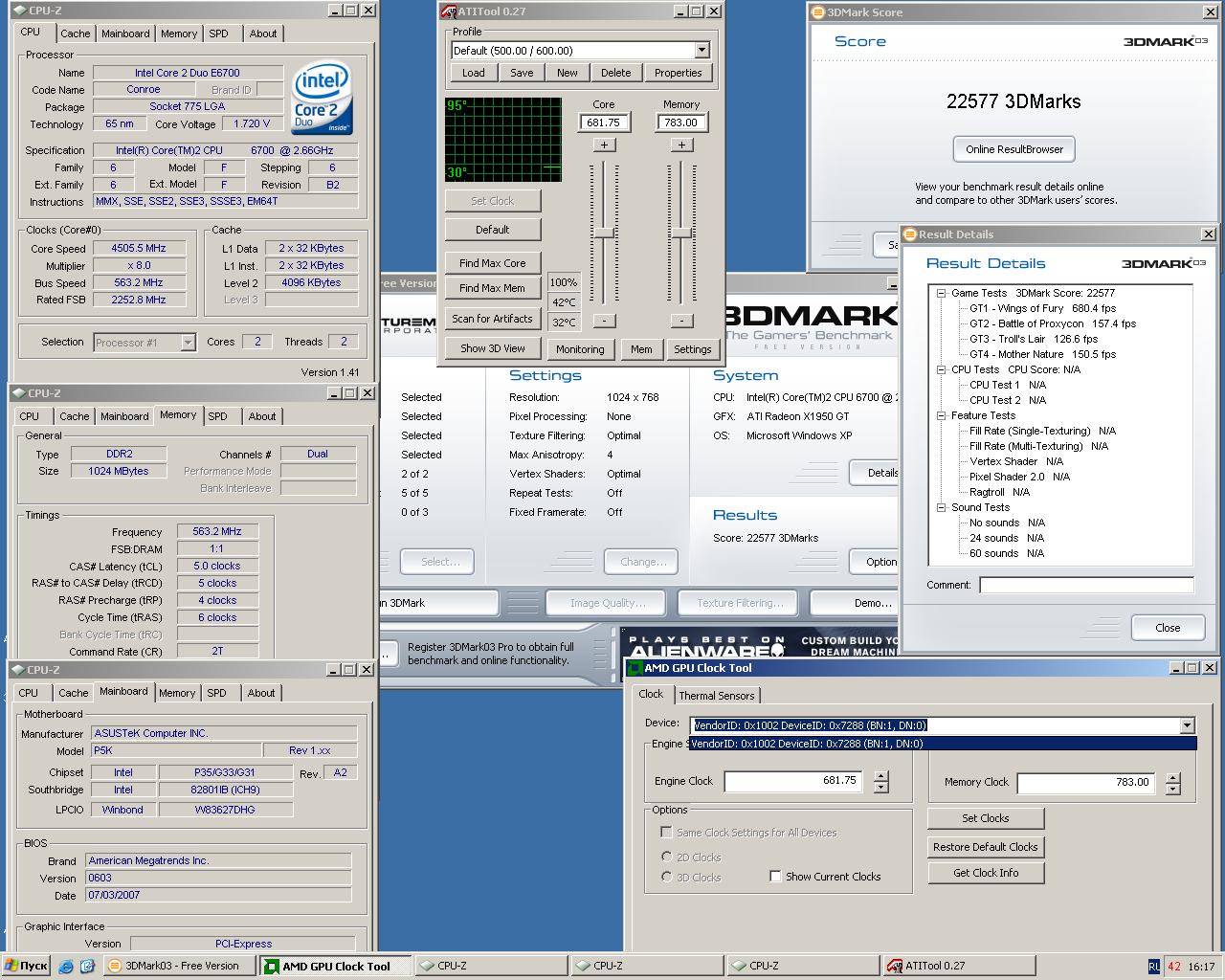Click the ATITool title bar icon

[450, 11]
